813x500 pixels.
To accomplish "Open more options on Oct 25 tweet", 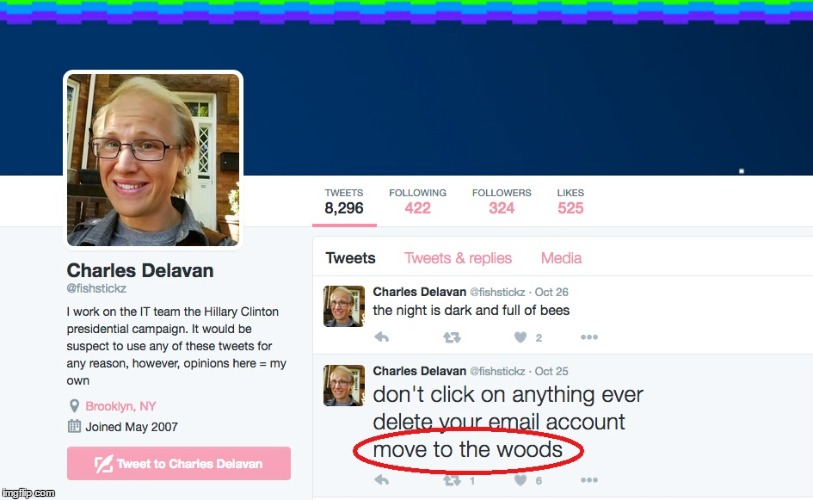I will (589, 480).
